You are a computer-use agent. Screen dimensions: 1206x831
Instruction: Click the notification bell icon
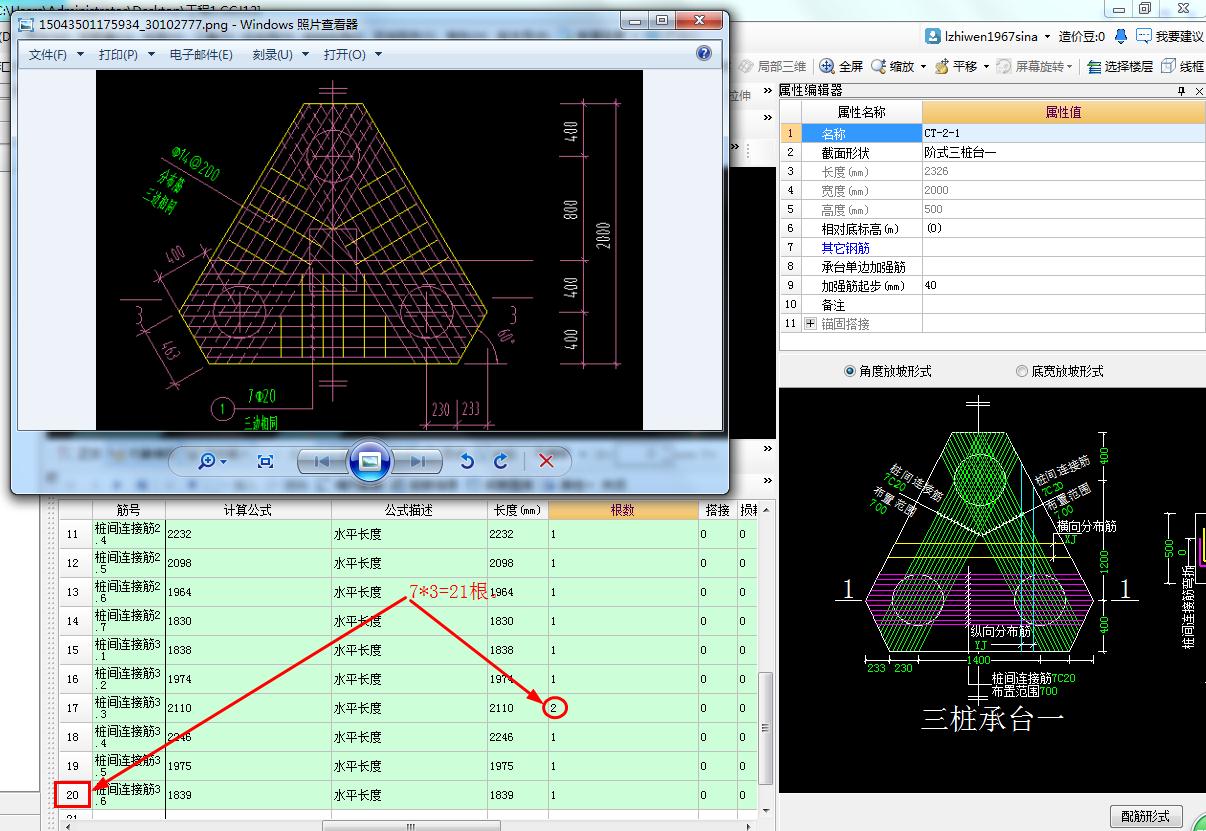tap(1121, 36)
